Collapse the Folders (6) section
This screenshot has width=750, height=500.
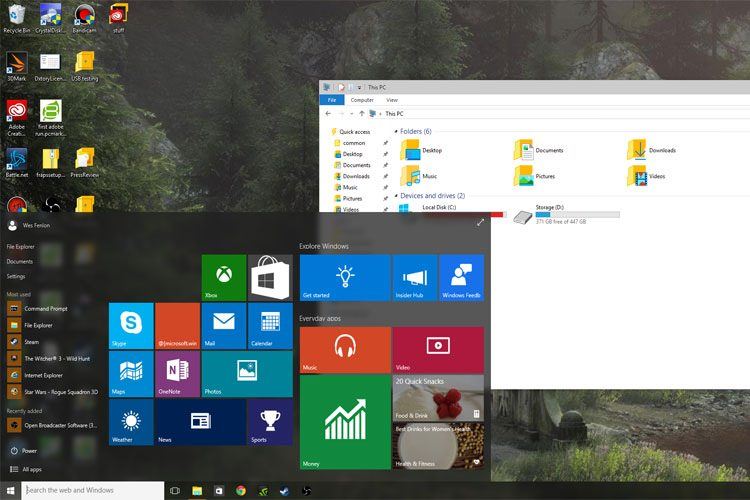395,131
